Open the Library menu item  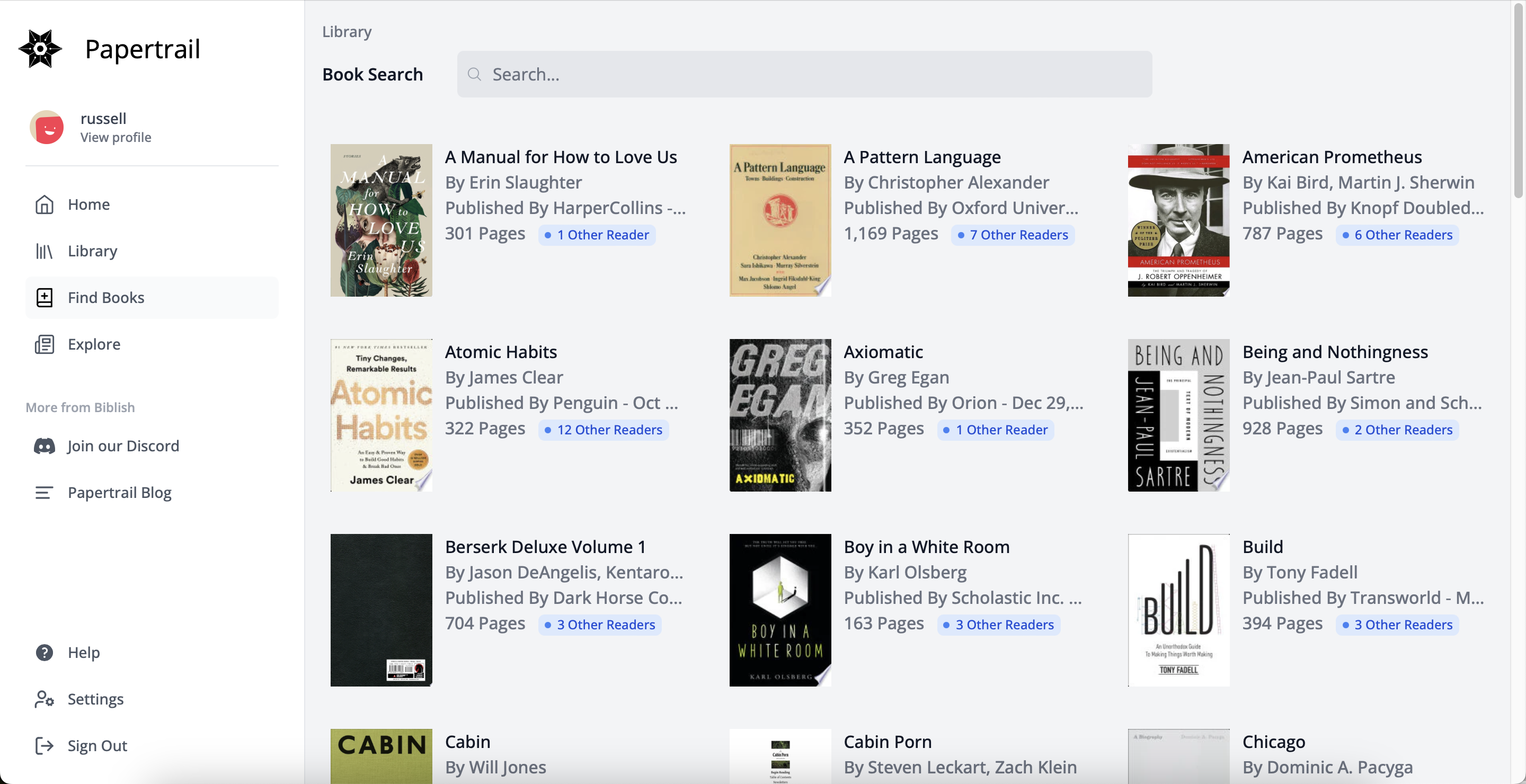tap(152, 251)
